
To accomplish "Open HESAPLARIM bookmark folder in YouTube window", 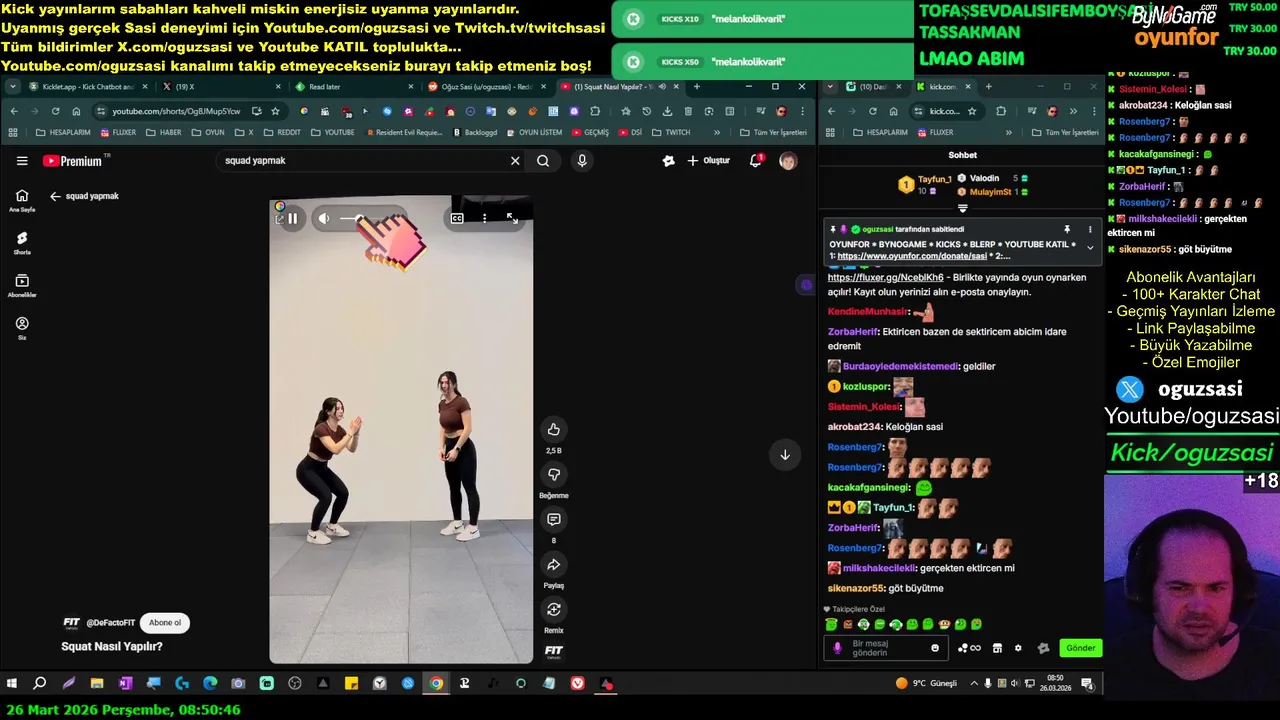I will (65, 132).
